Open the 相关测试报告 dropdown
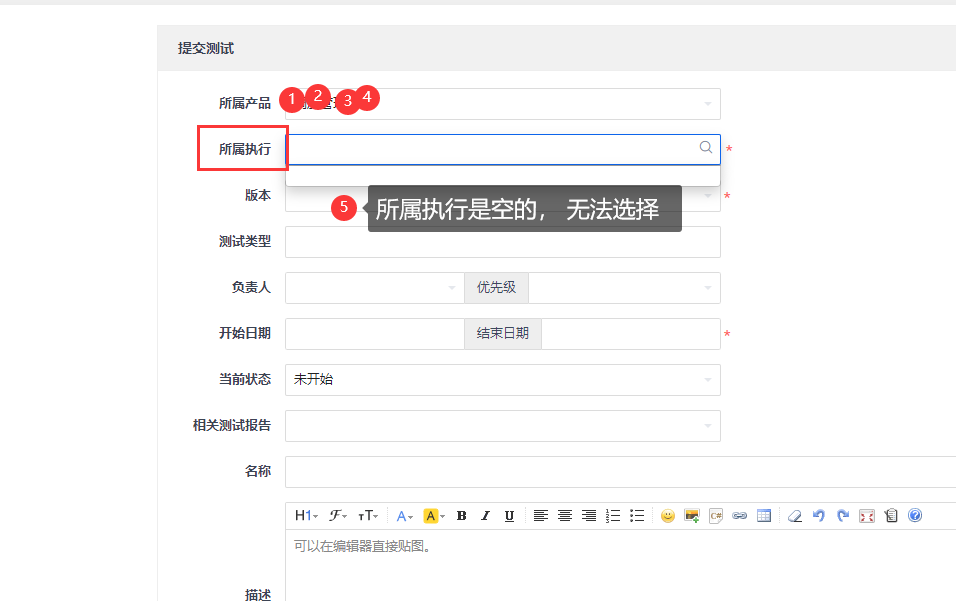956x601 pixels. 503,426
